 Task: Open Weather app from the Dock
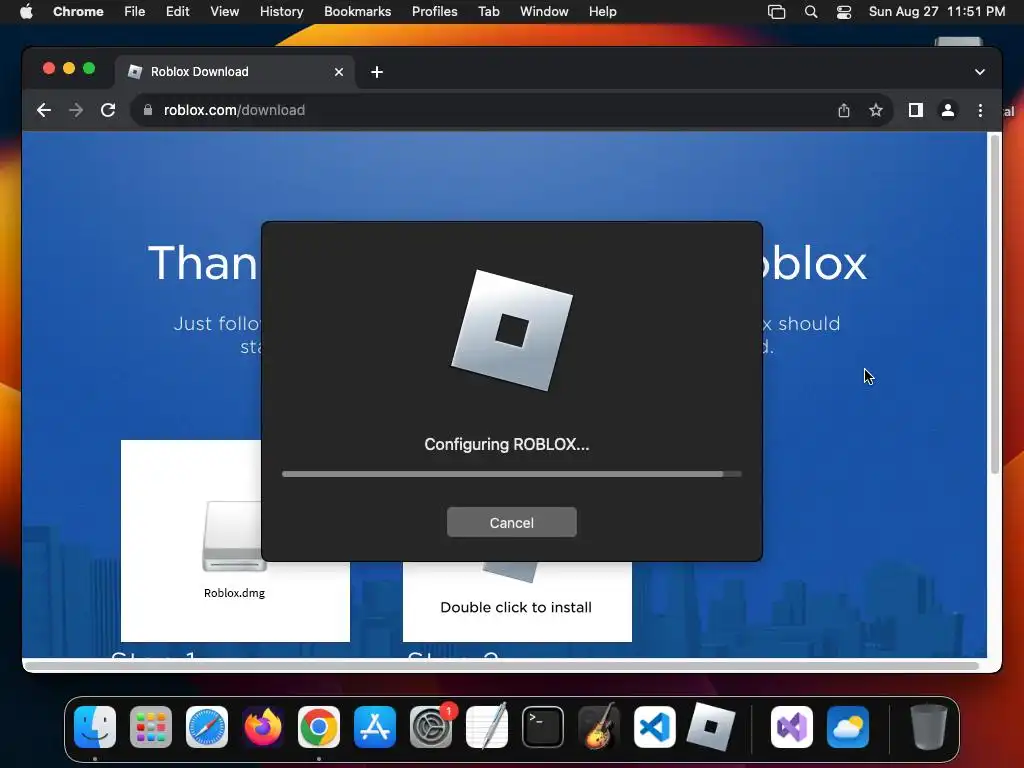coord(848,727)
